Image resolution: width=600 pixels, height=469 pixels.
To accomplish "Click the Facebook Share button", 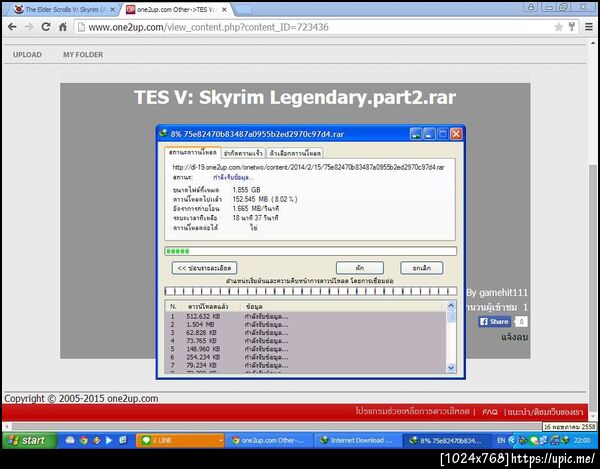I will [494, 322].
